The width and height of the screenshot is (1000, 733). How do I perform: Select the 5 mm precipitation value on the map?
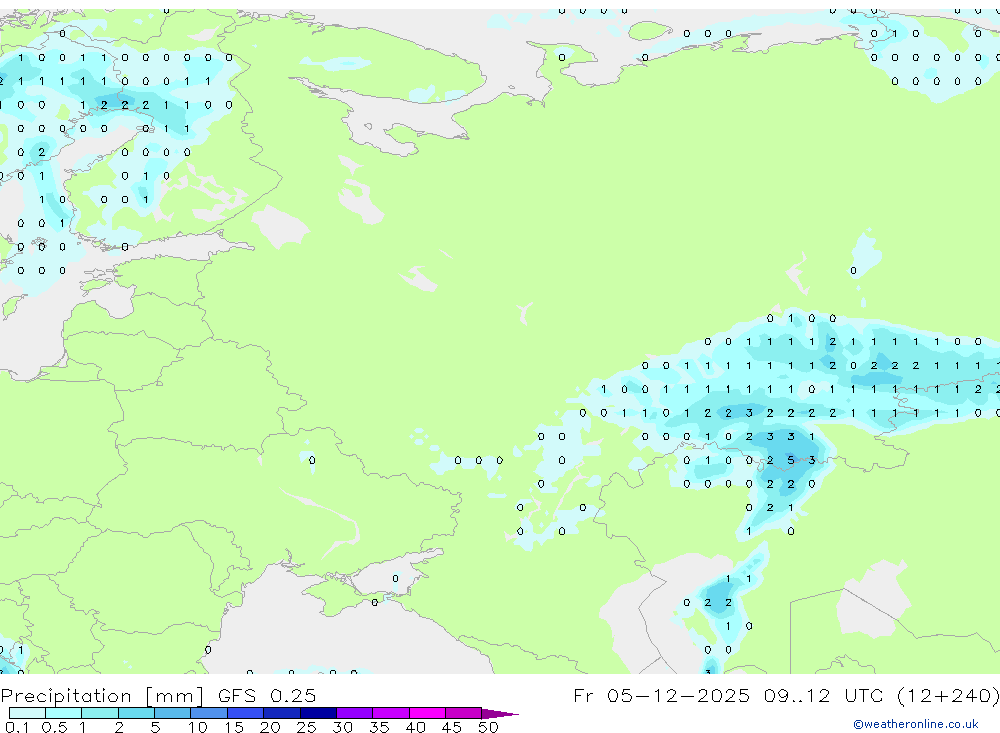(x=791, y=460)
